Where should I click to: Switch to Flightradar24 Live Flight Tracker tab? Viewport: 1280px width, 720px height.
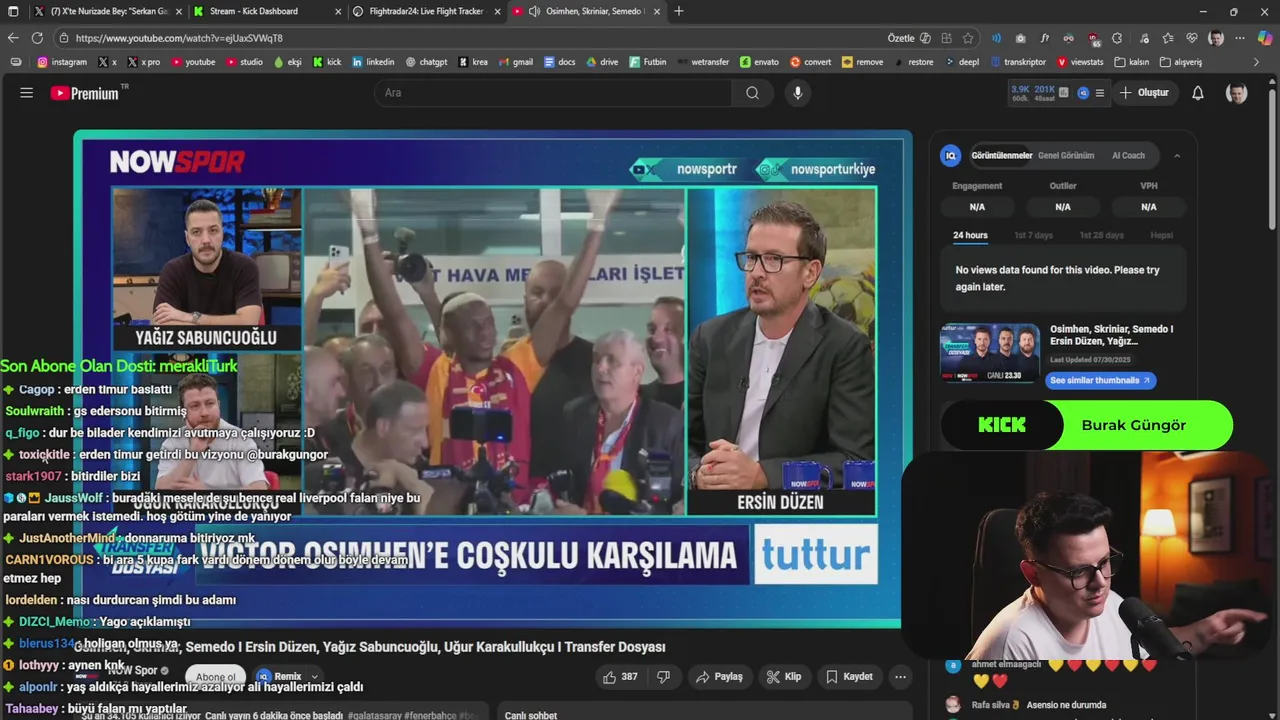click(425, 11)
